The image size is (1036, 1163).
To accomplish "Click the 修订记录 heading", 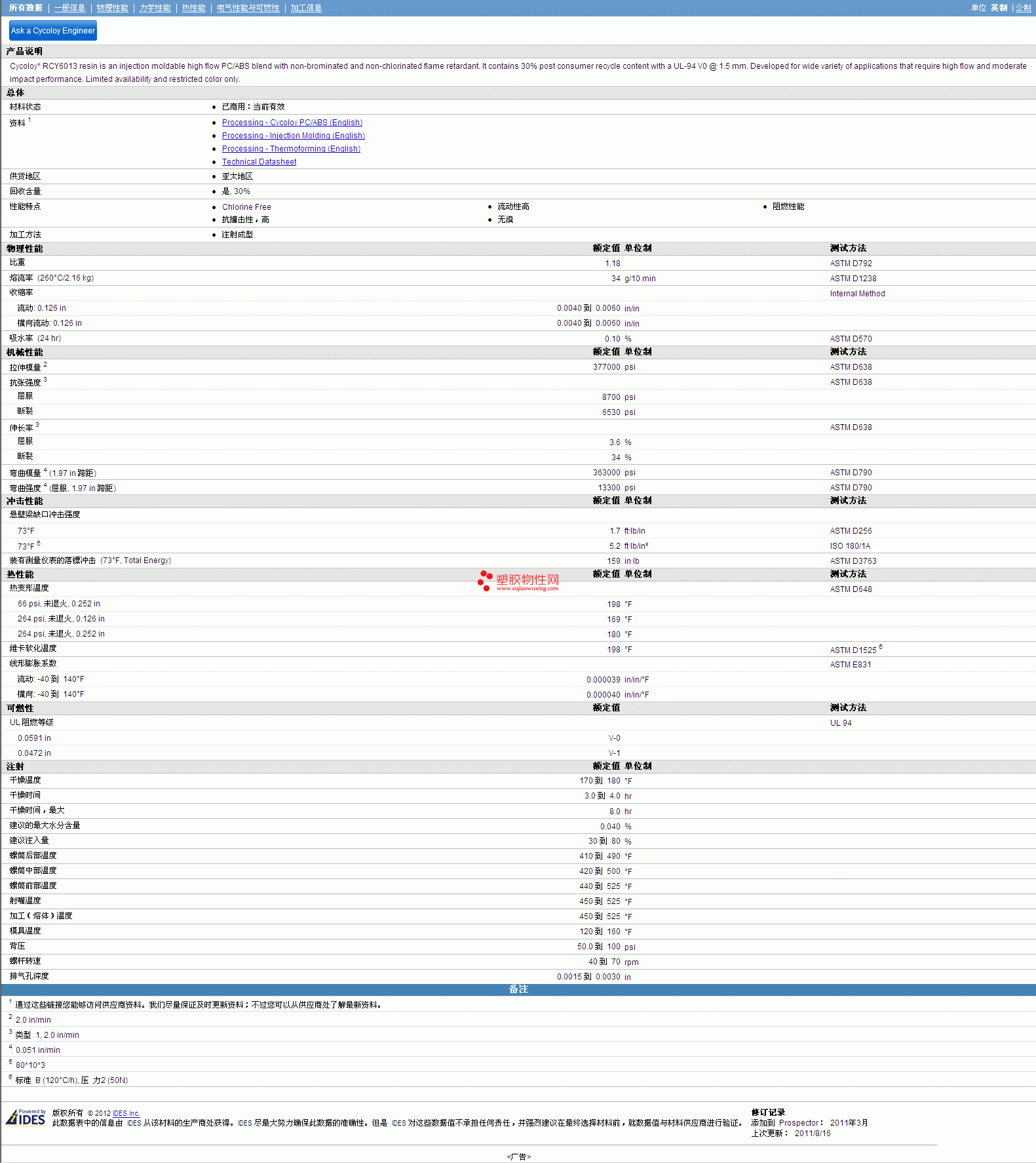I will (x=768, y=1113).
